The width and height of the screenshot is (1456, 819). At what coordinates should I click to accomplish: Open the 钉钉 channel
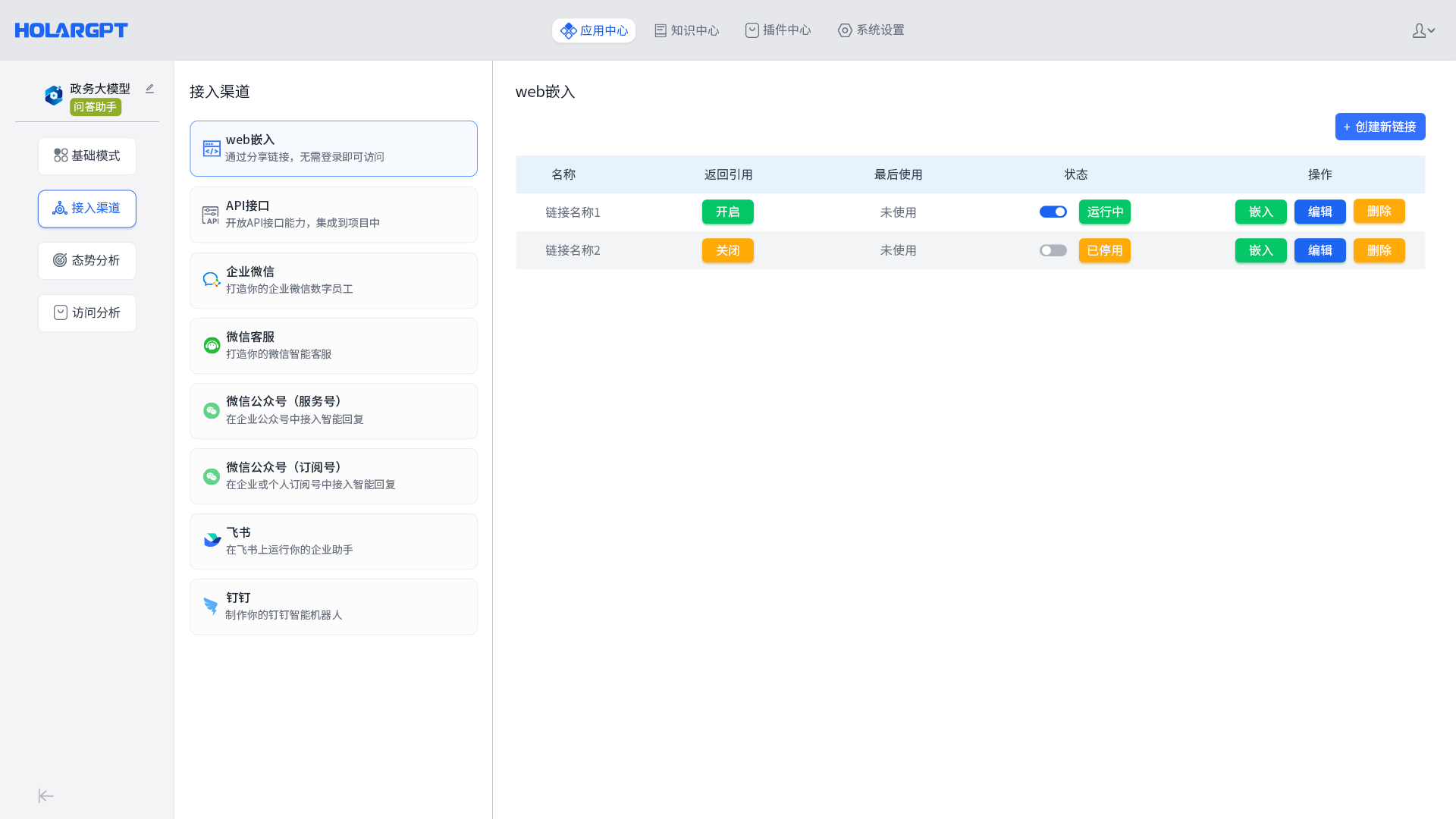[334, 607]
